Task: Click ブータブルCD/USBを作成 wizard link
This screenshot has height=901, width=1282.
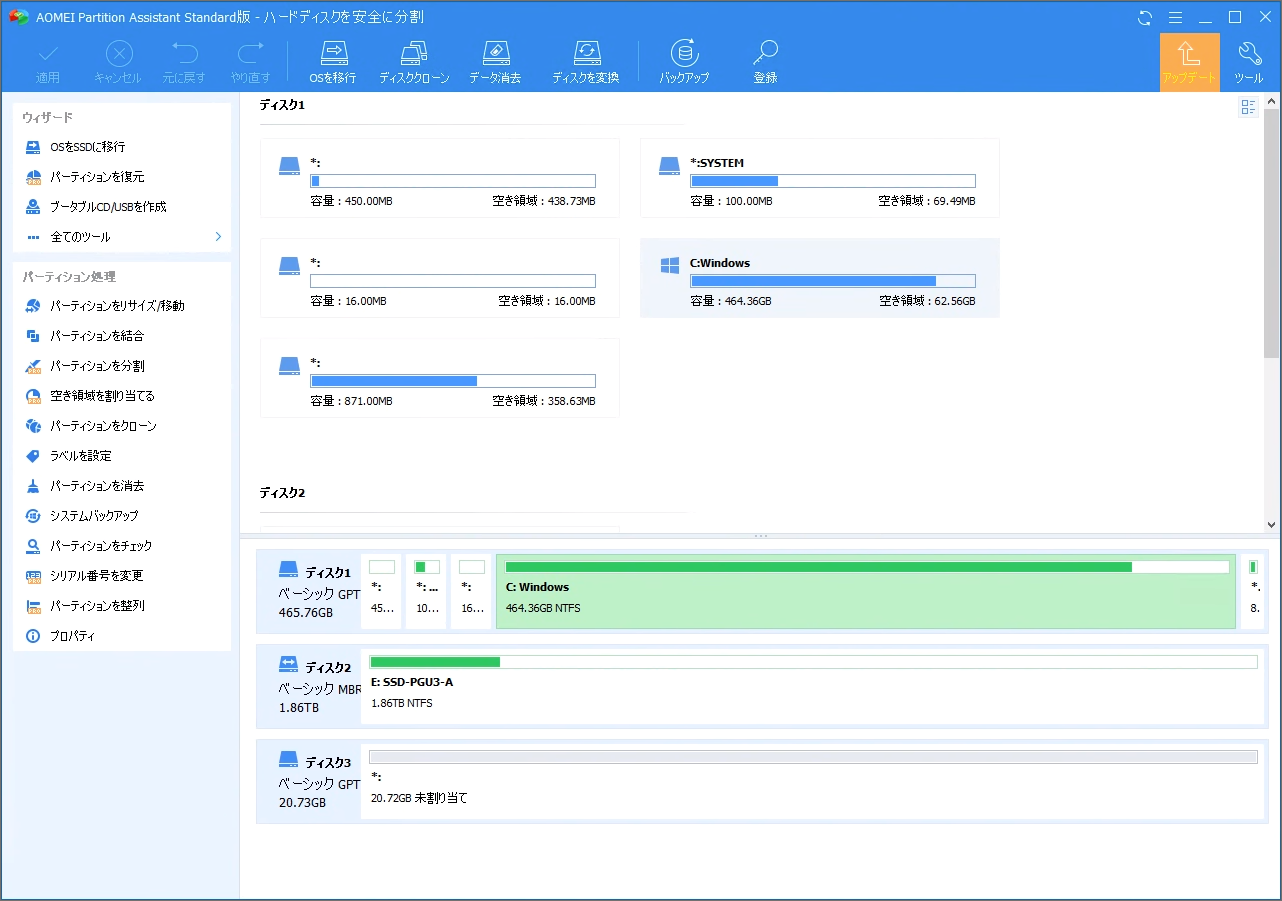Action: pyautogui.click(x=108, y=207)
